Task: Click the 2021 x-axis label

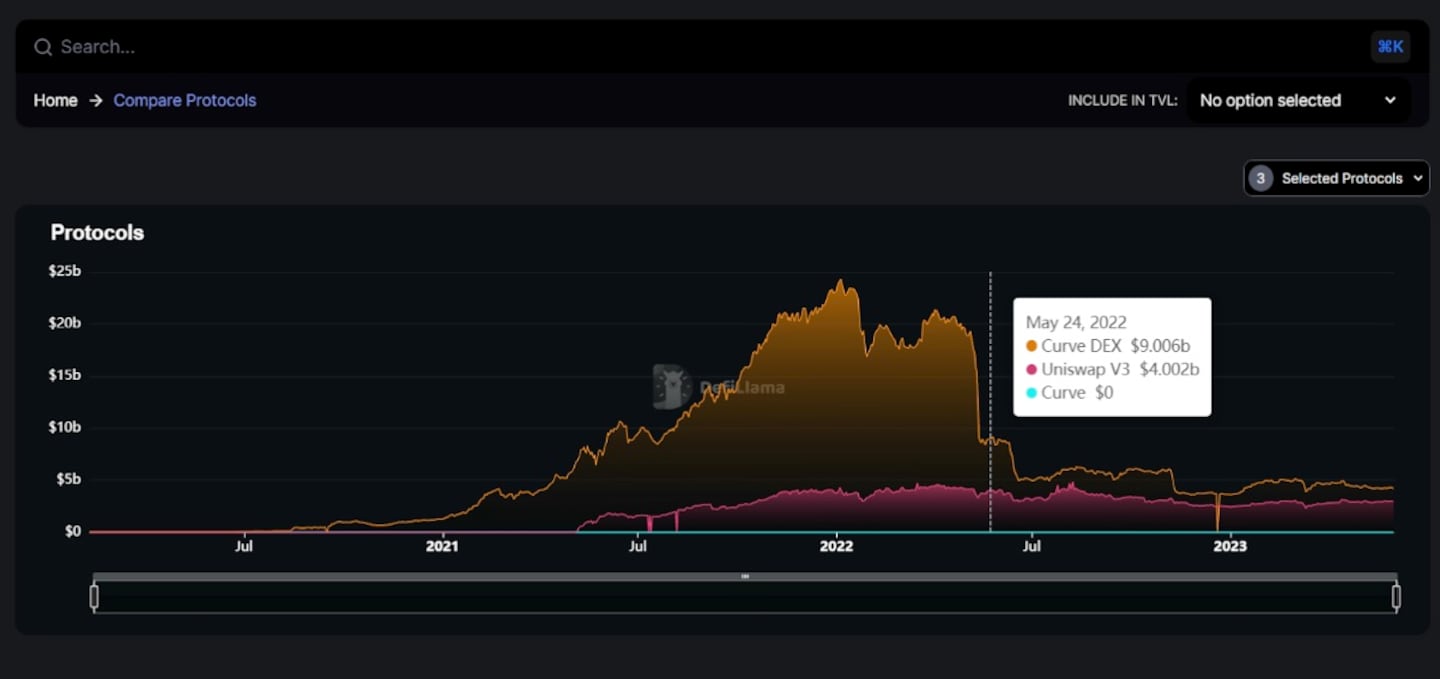Action: (x=441, y=547)
